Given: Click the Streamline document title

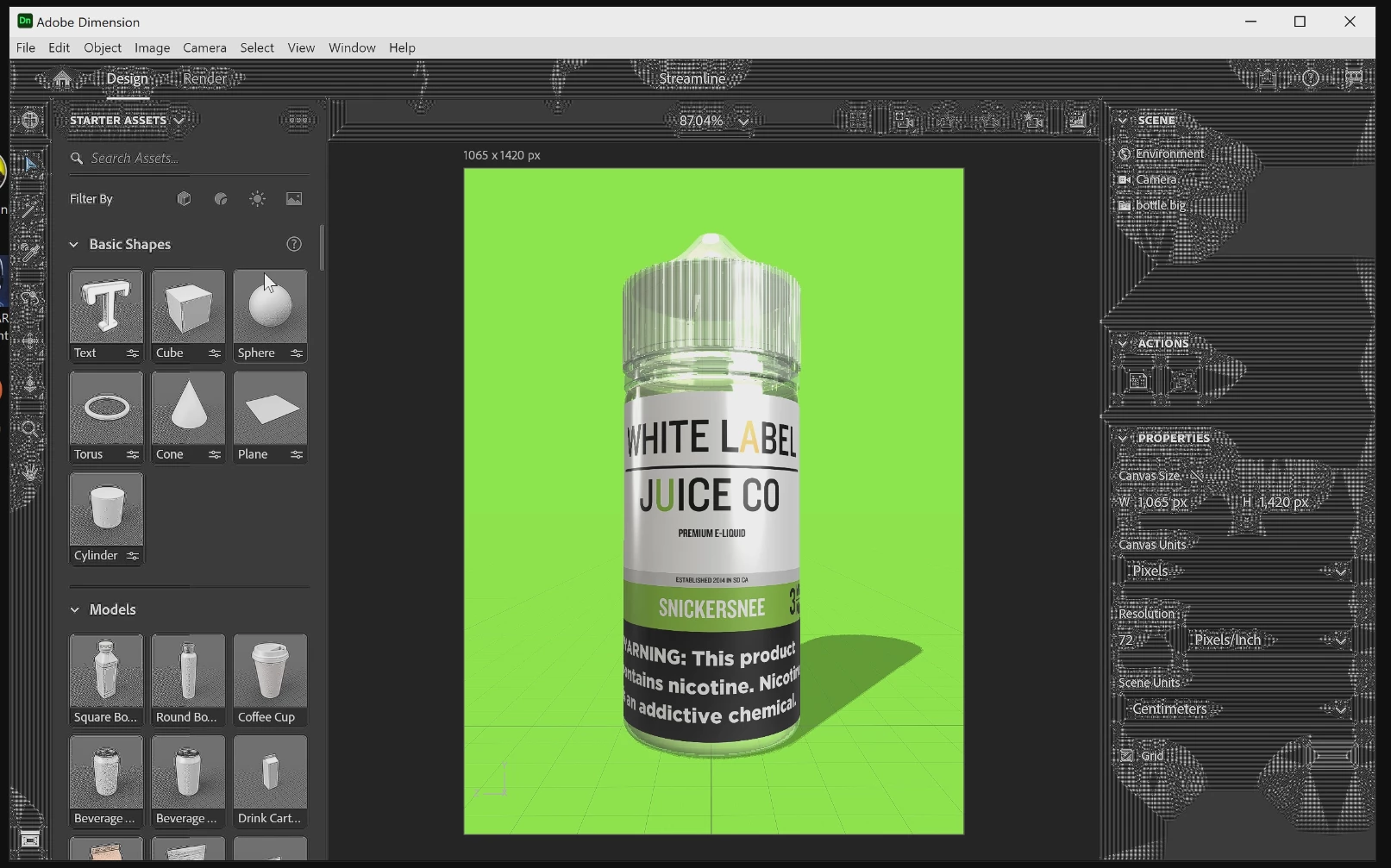Looking at the screenshot, I should 692,79.
